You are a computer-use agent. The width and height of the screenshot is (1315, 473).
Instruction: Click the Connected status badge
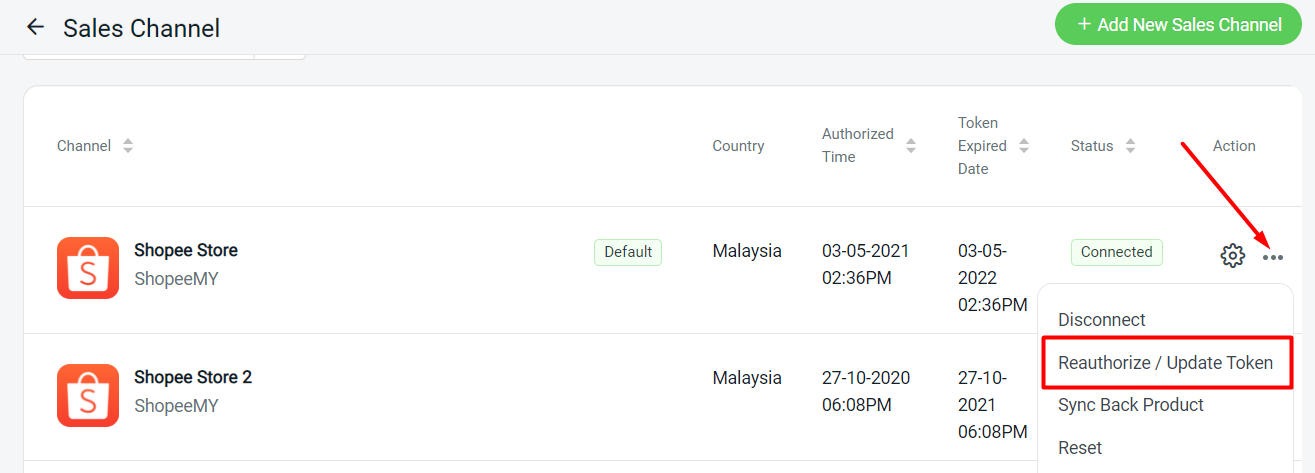1116,252
